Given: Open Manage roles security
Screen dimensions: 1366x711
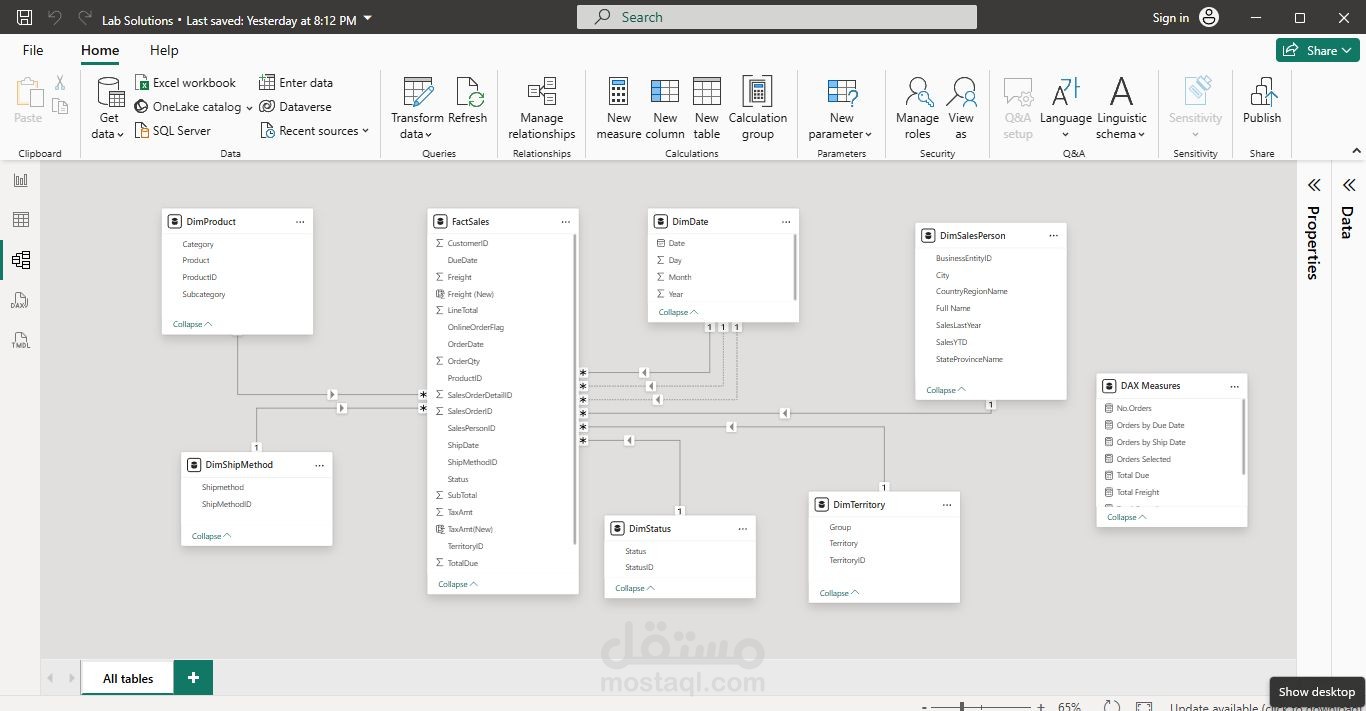Looking at the screenshot, I should 917,108.
